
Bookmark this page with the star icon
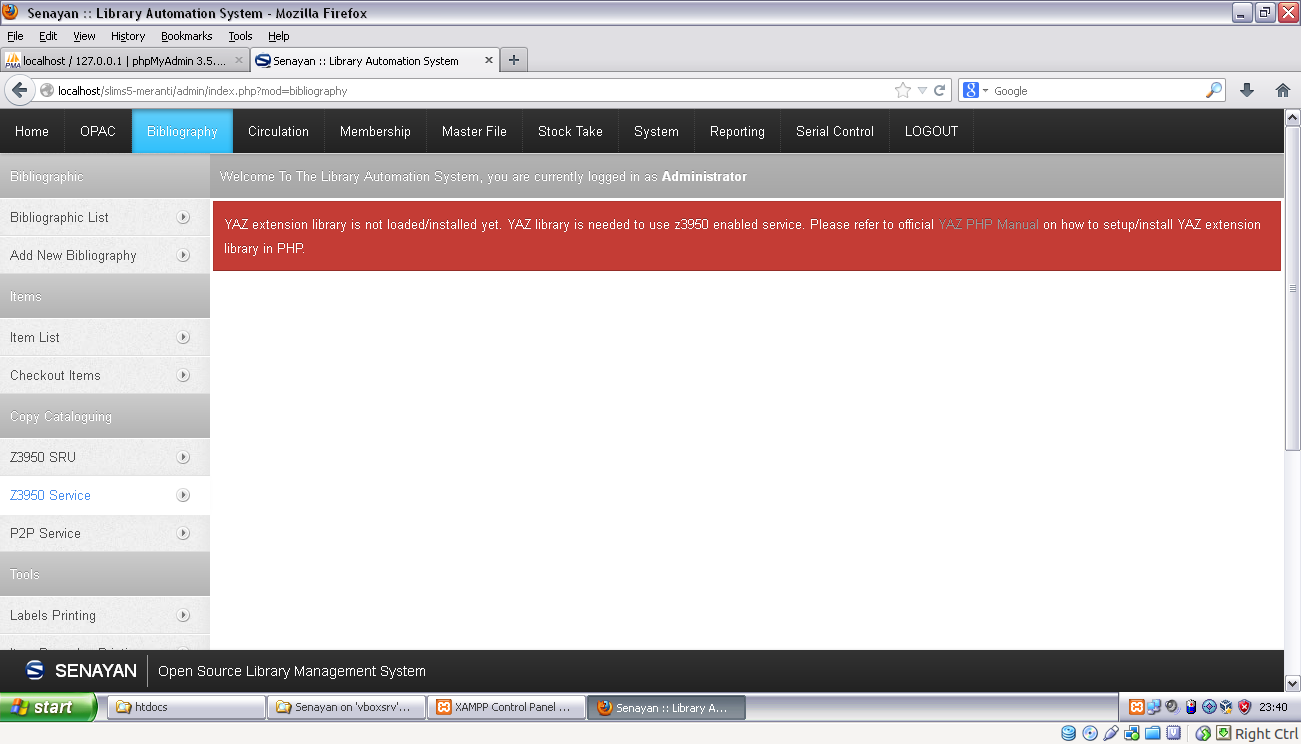(x=903, y=90)
